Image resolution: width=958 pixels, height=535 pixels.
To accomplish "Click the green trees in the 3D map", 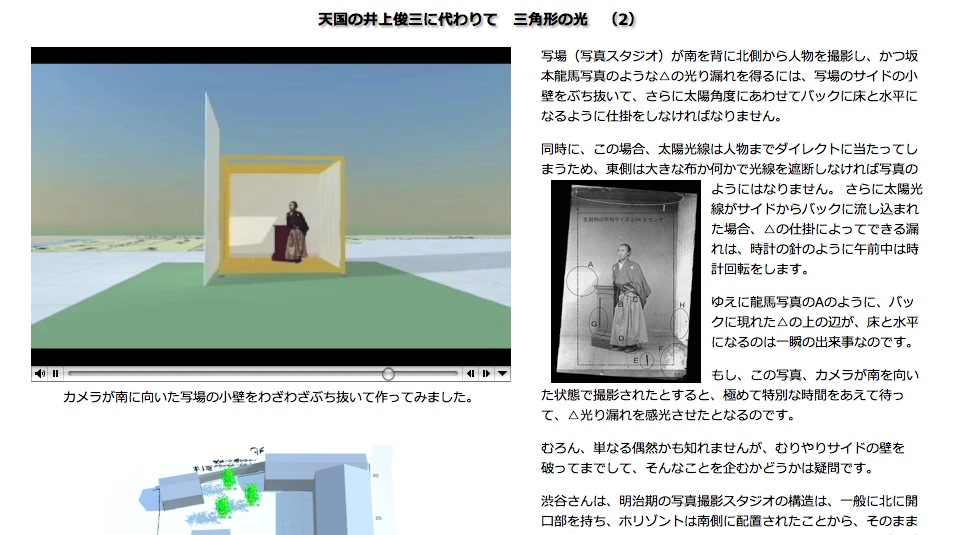I will pos(239,490).
